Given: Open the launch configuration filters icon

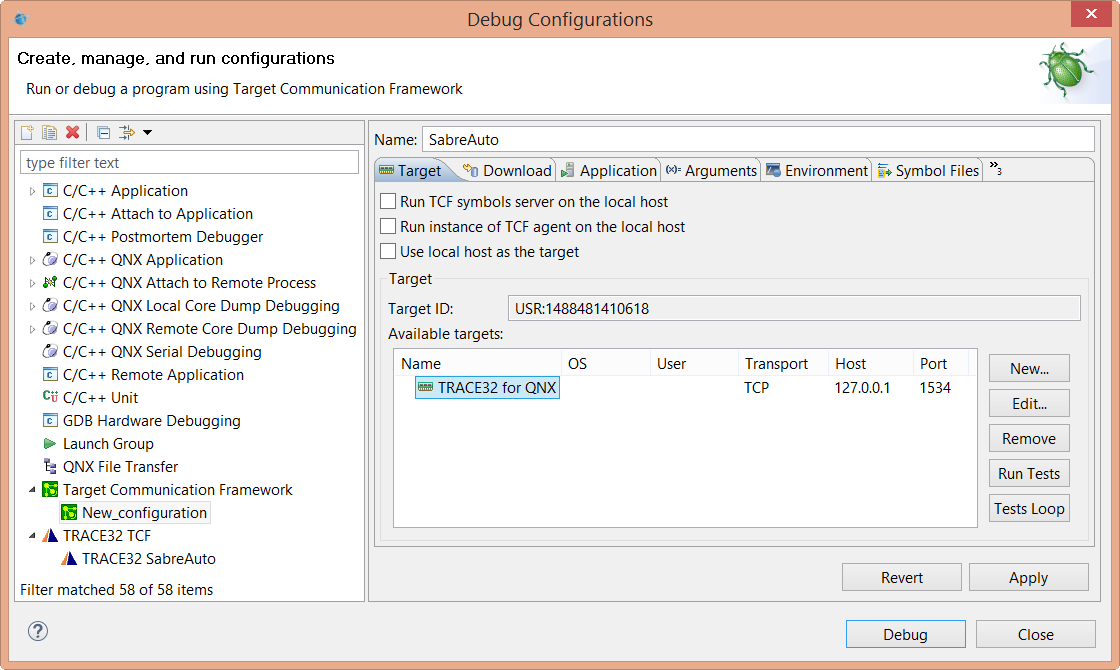Looking at the screenshot, I should coord(126,131).
